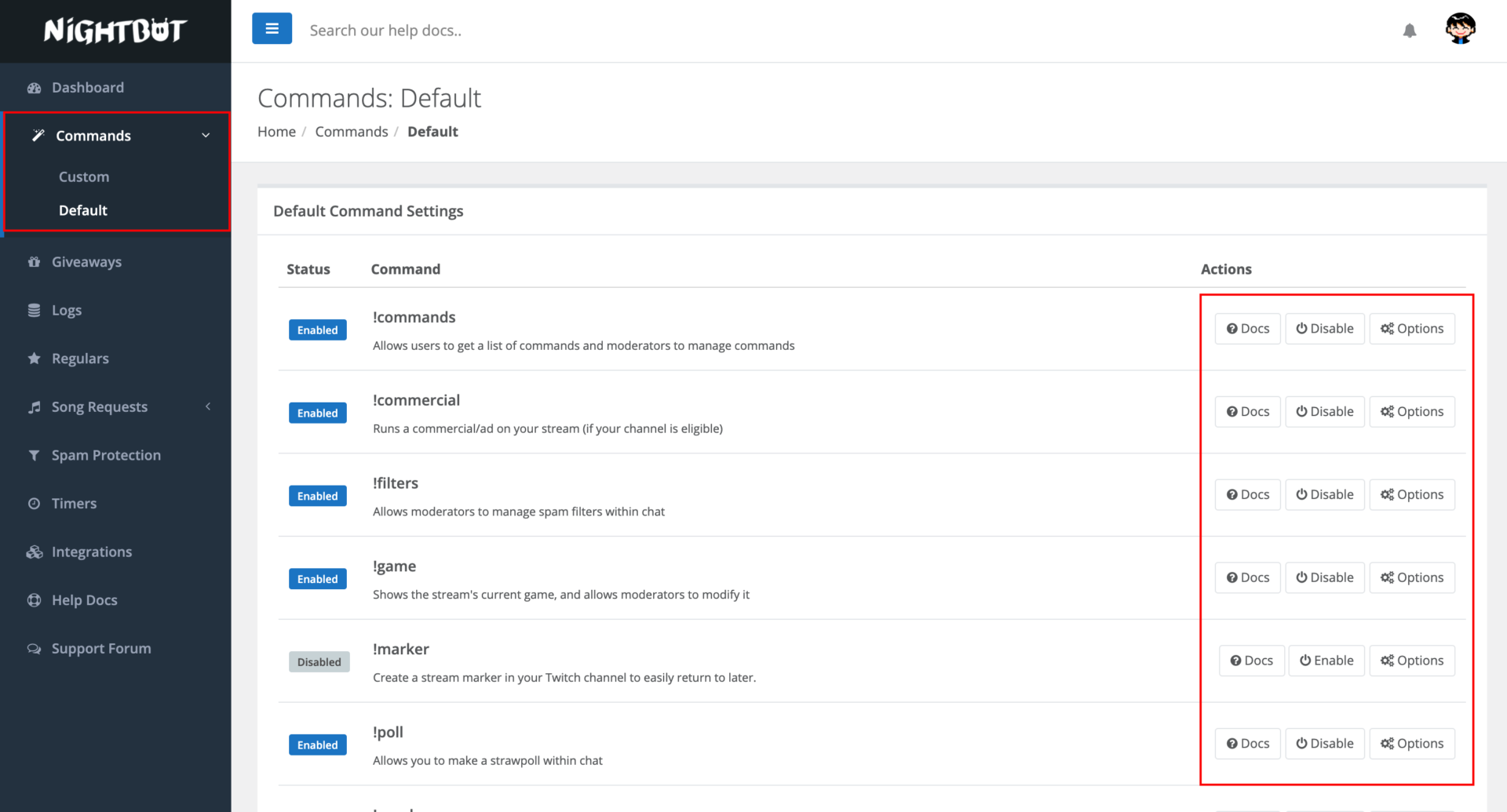
Task: Select Default under Commands
Action: coord(83,210)
